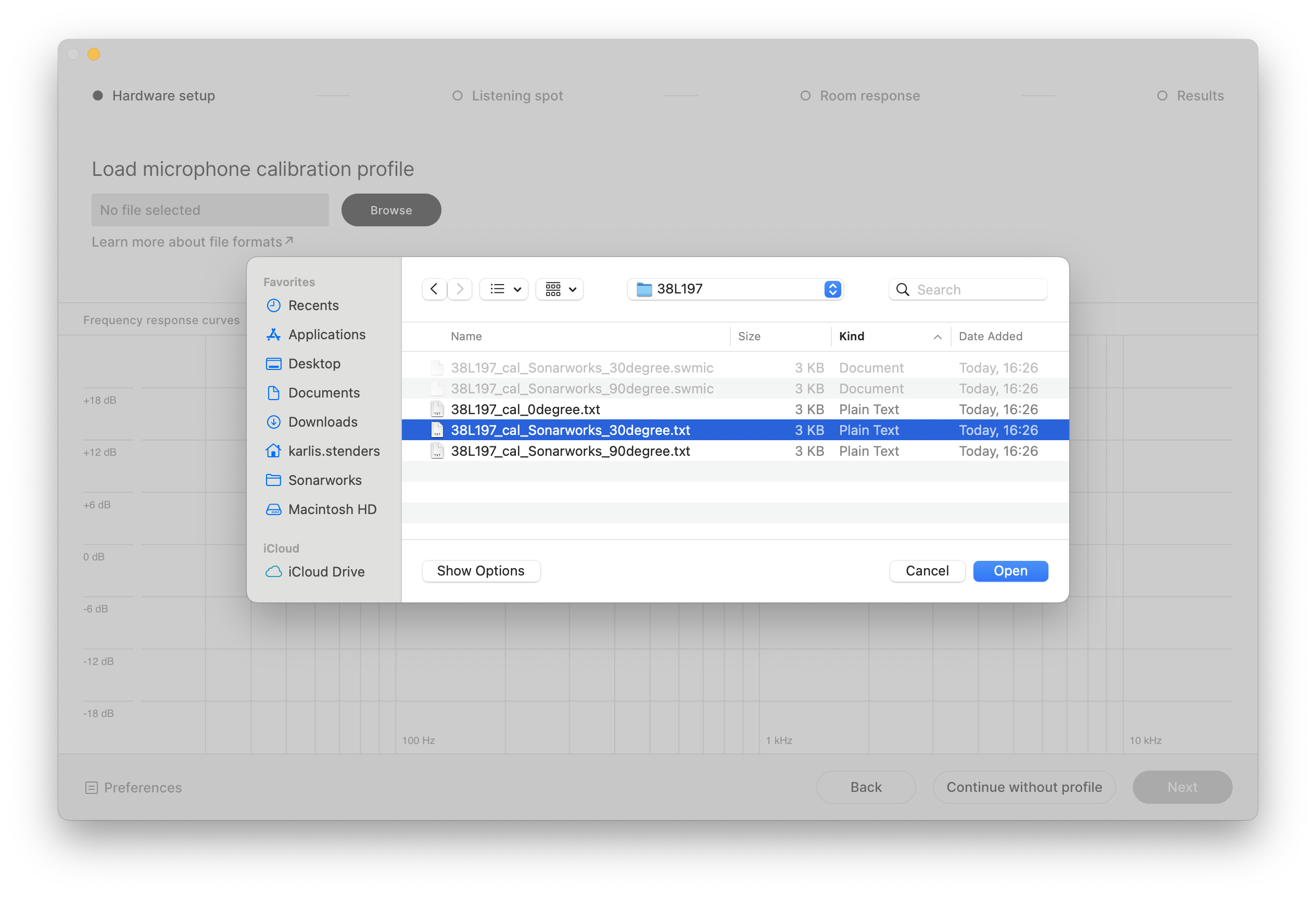Click the Downloads arrow icon in sidebar
Screen dimensions: 1316x897
pyautogui.click(x=273, y=421)
